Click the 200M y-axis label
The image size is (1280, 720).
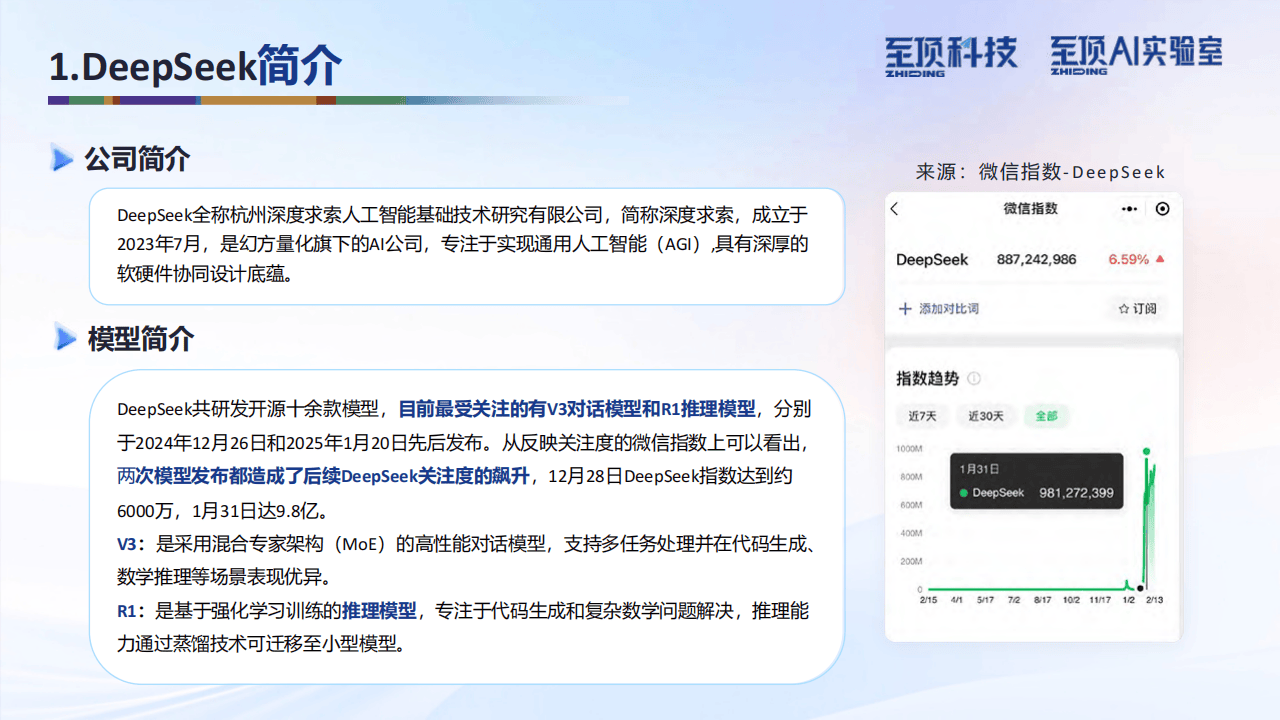[x=911, y=561]
